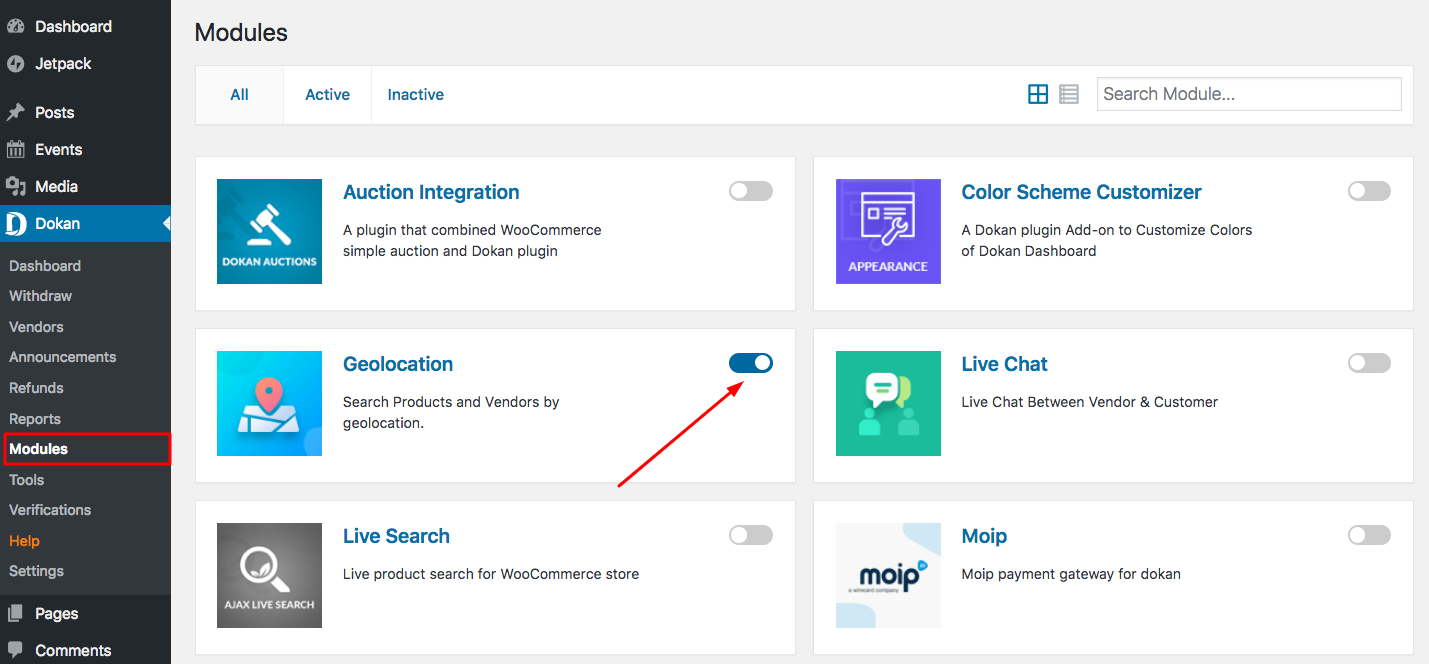Click the Jetpack icon in sidebar
Screen dimensions: 1429x664
[x=15, y=64]
